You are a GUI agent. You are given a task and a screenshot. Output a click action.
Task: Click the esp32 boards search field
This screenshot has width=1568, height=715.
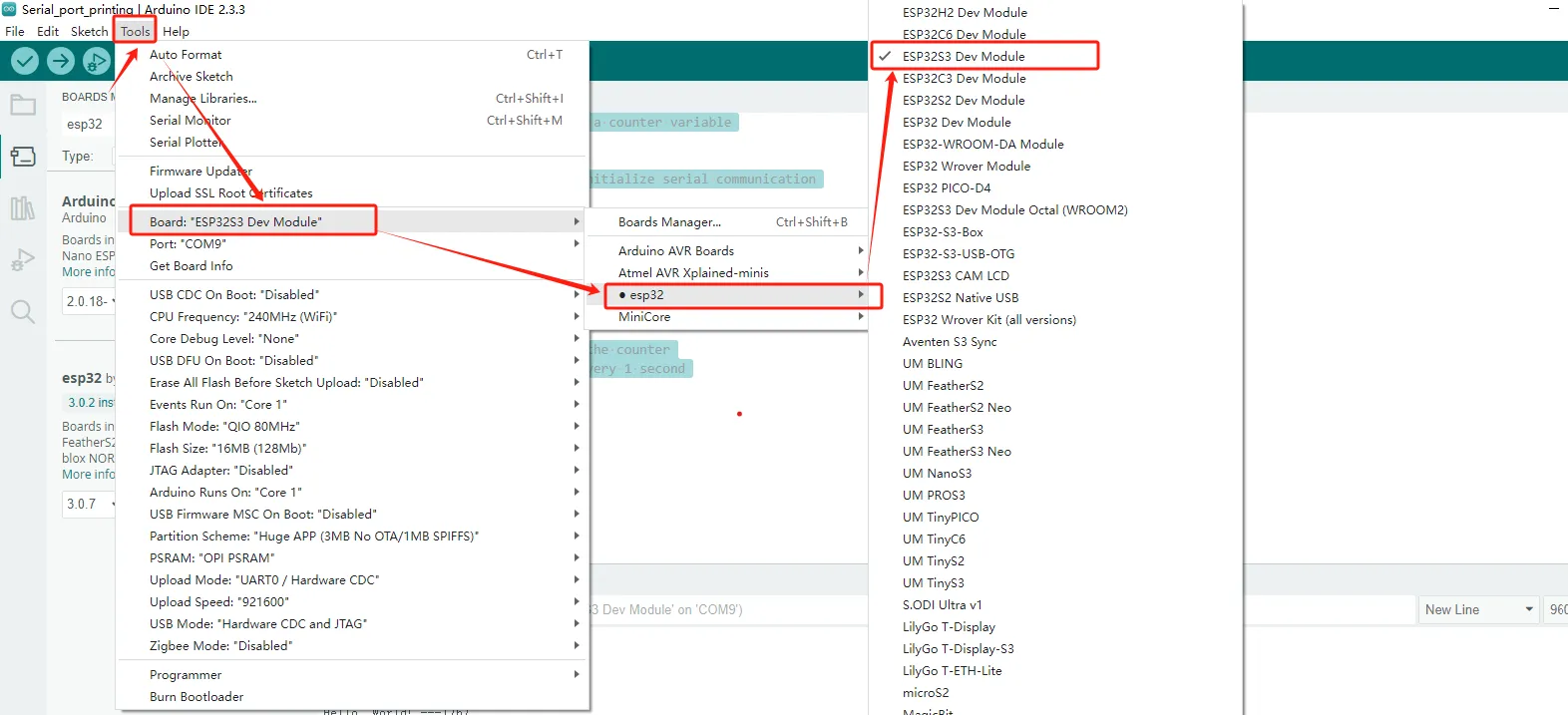click(x=88, y=125)
